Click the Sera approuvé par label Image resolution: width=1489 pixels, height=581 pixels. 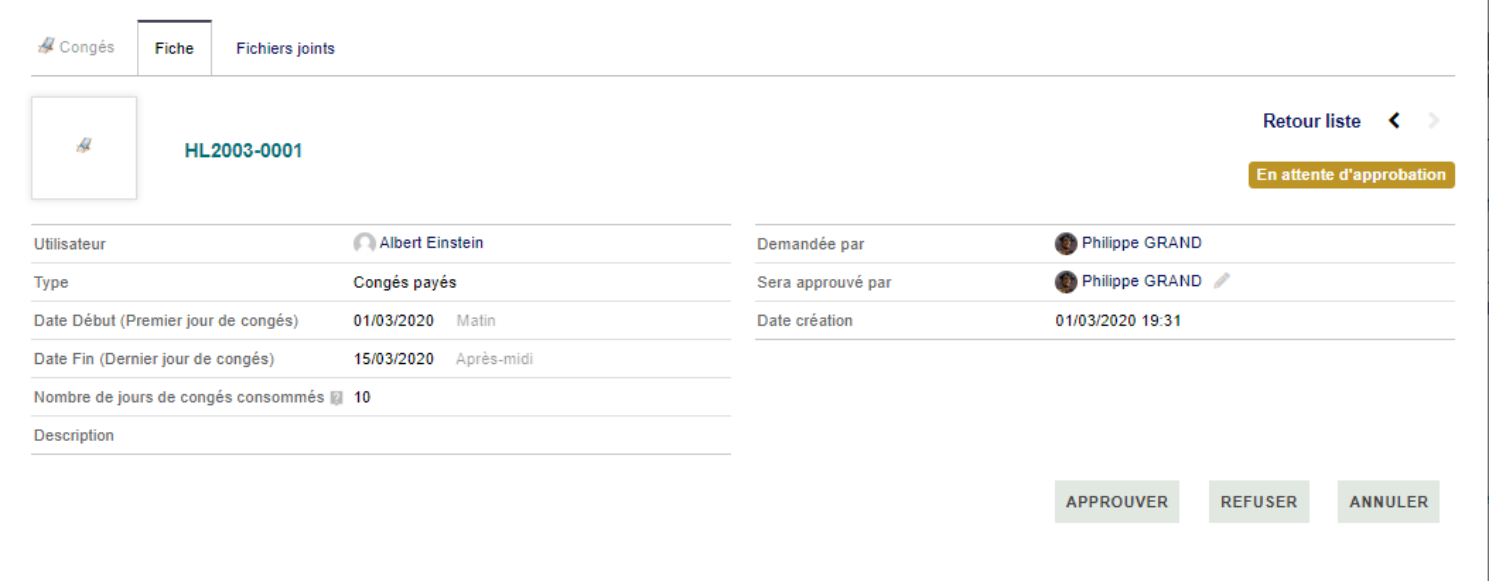824,282
